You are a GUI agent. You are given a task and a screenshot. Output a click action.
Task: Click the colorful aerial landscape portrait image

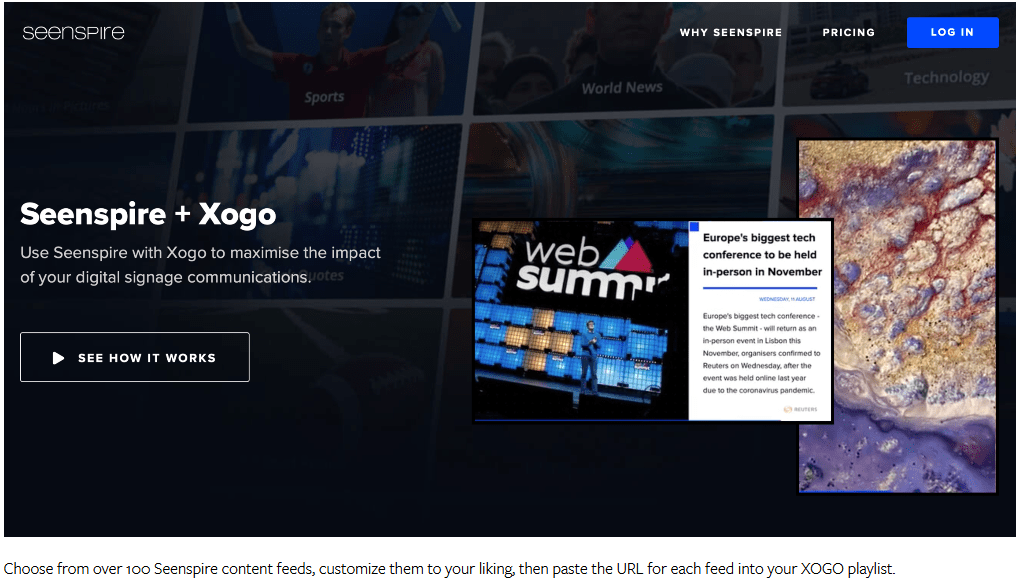tap(897, 316)
